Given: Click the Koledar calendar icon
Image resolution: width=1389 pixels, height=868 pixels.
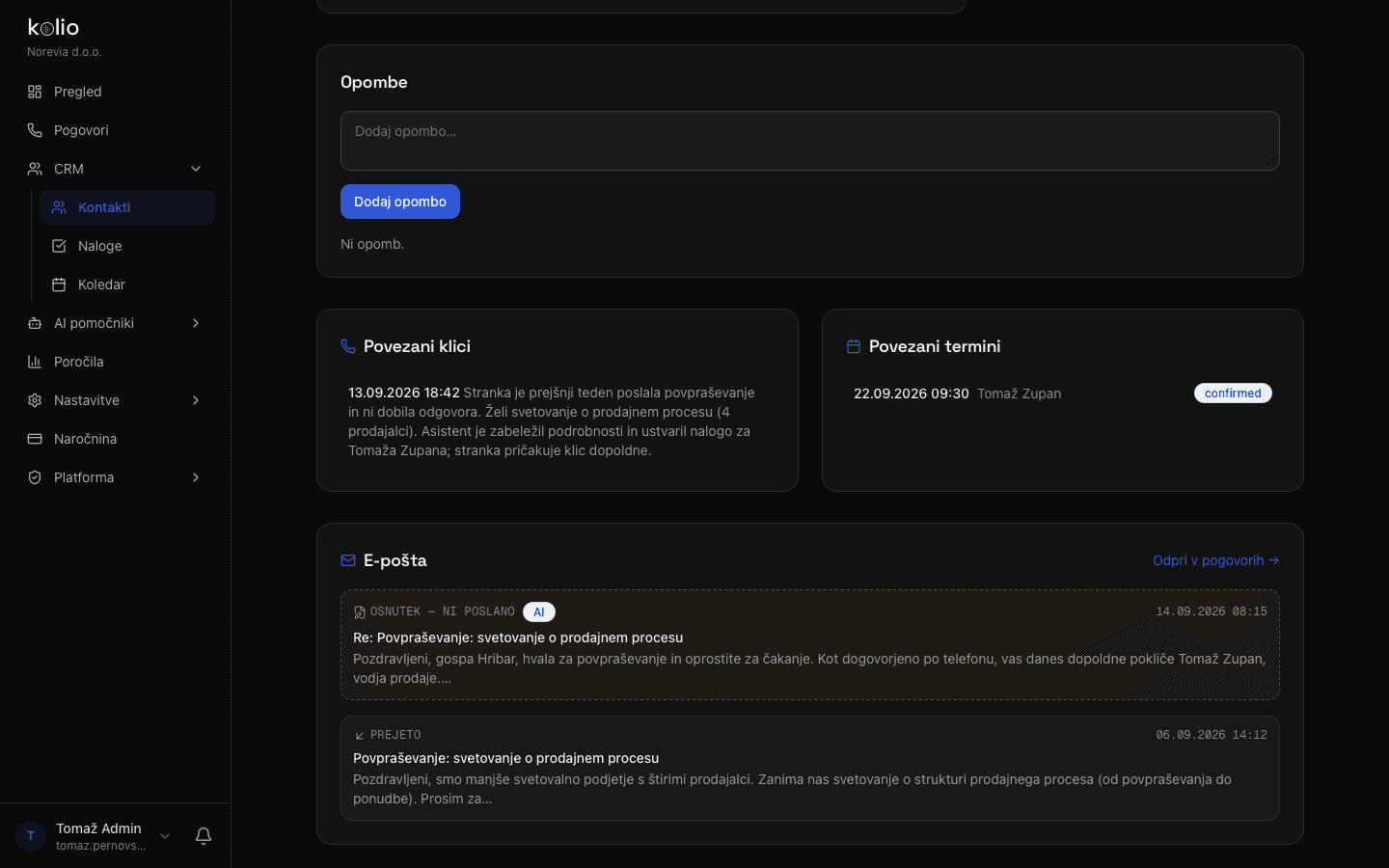Looking at the screenshot, I should coord(59,285).
